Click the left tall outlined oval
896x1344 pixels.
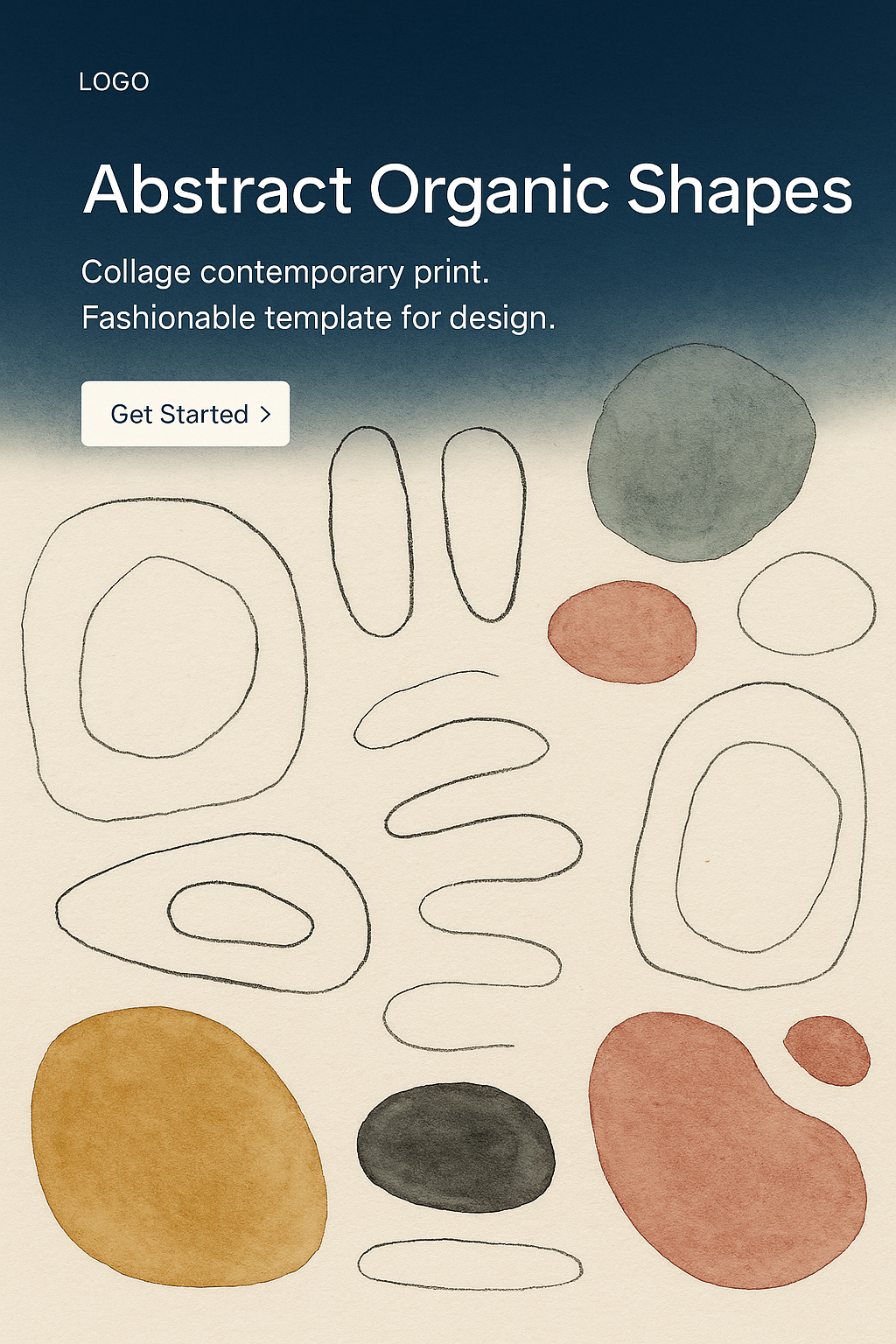(x=370, y=531)
